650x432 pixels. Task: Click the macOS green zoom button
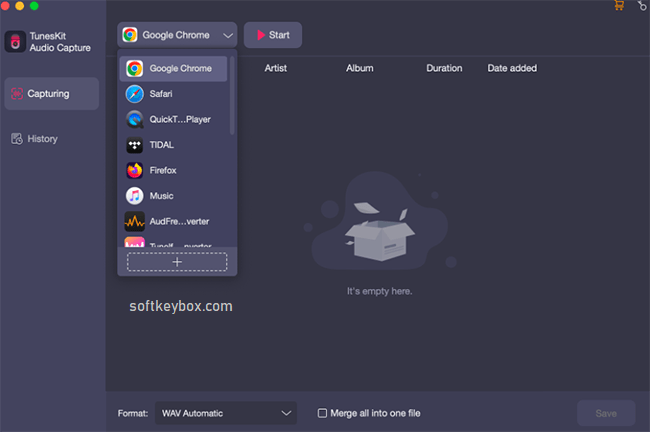tap(34, 5)
